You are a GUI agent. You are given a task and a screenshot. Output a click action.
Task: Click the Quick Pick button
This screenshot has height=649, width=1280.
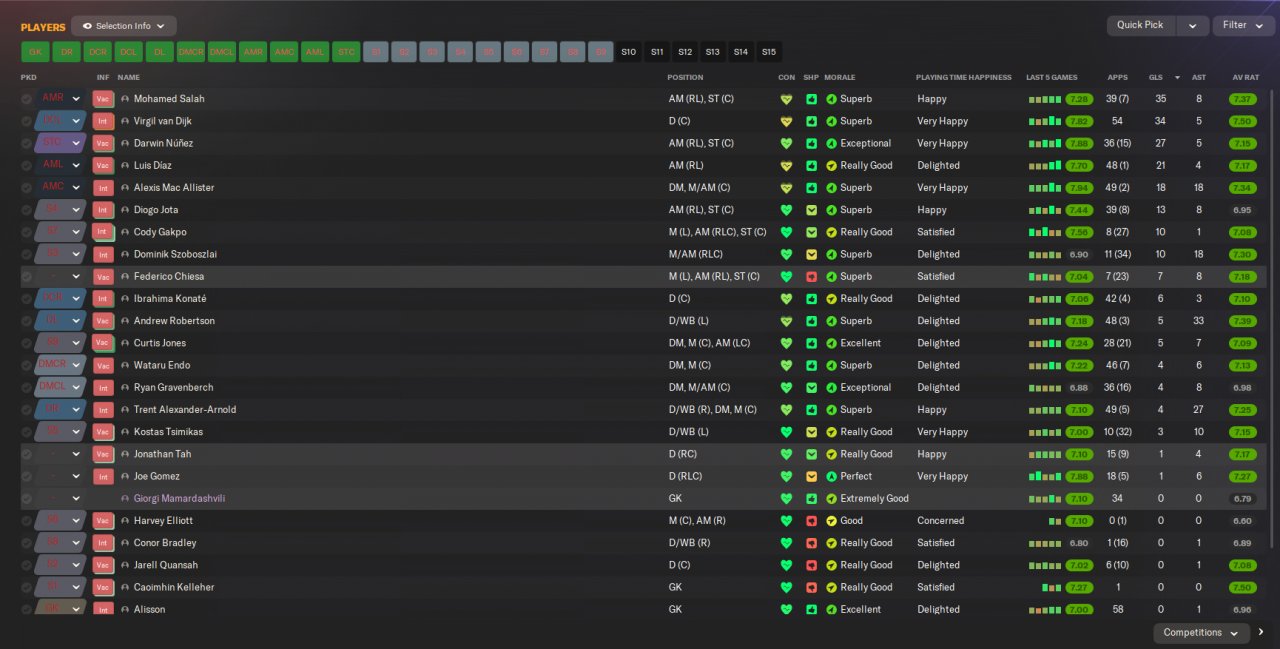pyautogui.click(x=1140, y=26)
